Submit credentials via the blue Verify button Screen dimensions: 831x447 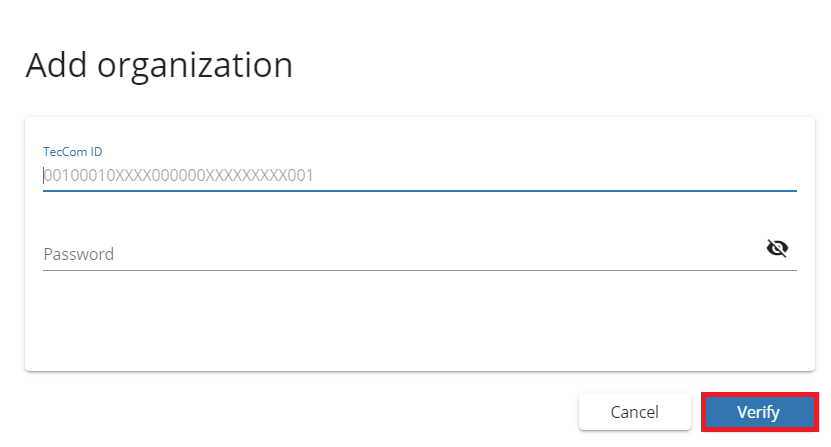click(x=759, y=412)
